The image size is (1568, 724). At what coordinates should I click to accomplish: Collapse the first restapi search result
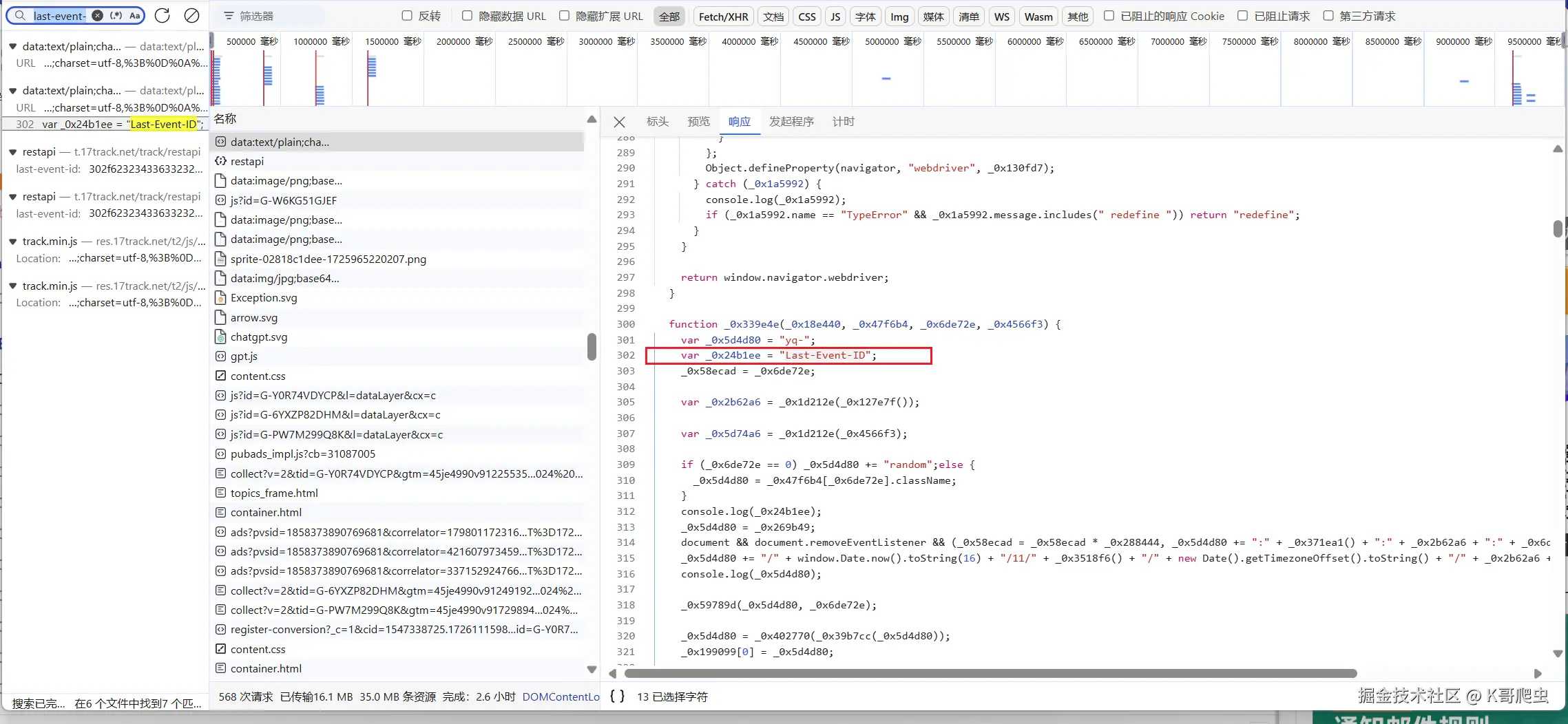click(x=12, y=152)
